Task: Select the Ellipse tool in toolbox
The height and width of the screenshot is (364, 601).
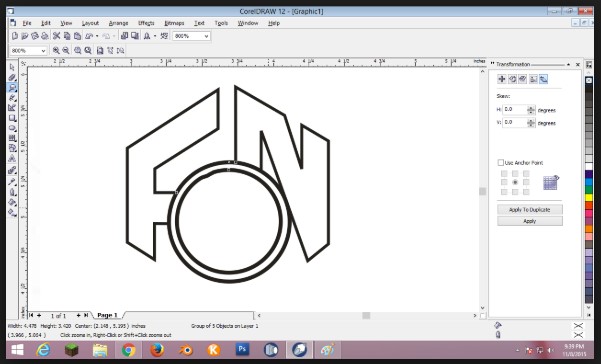Action: click(x=12, y=128)
